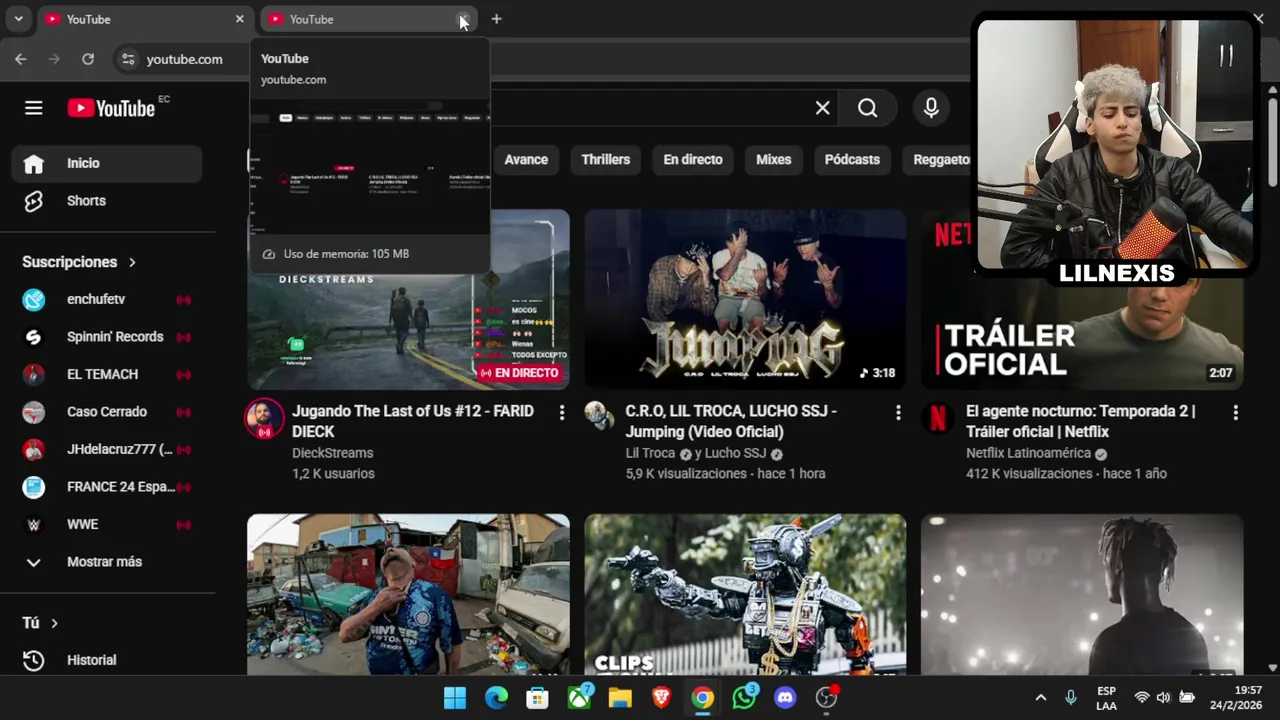The height and width of the screenshot is (720, 1280).
Task: View site information icon in address bar
Action: [128, 59]
